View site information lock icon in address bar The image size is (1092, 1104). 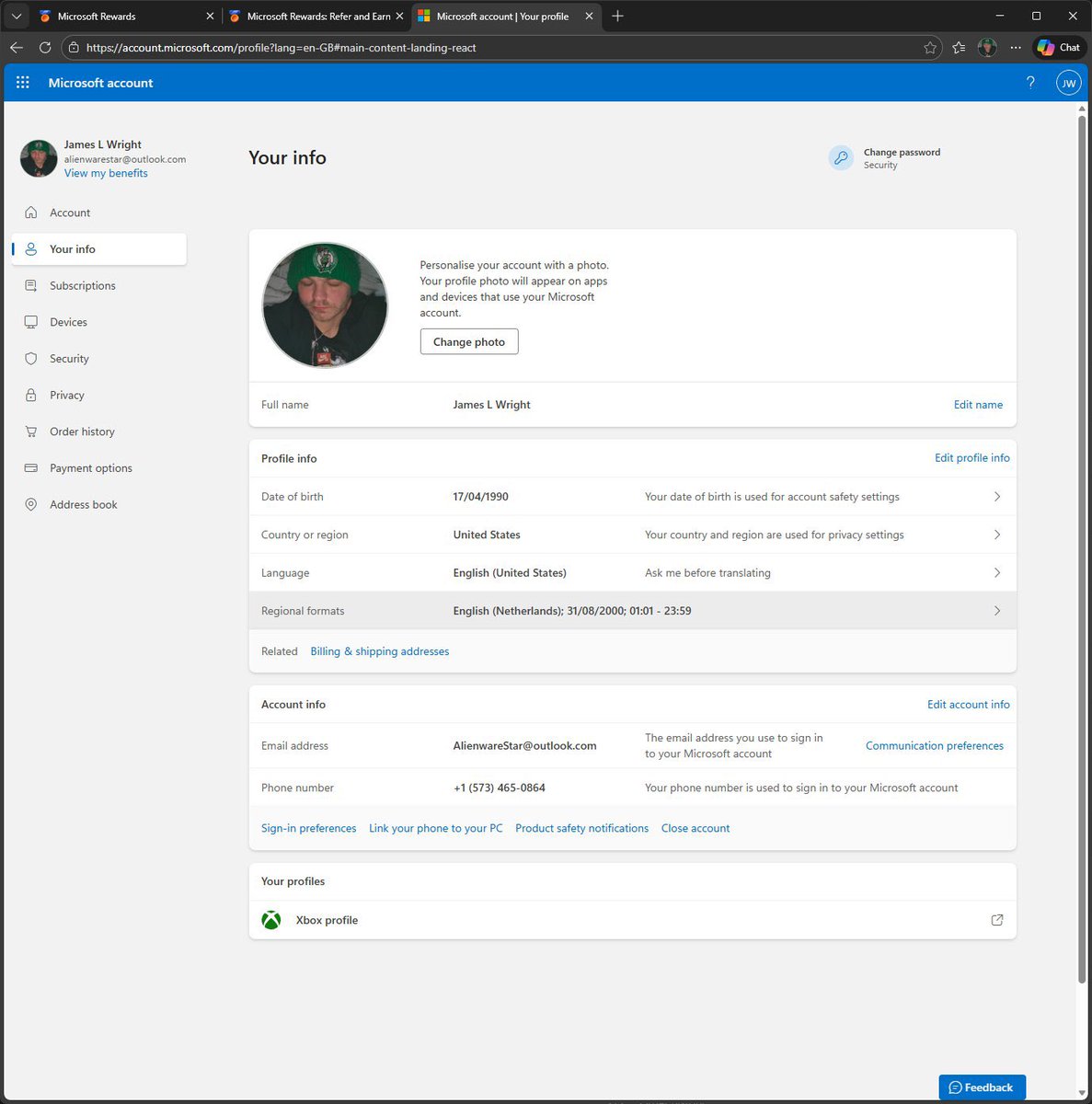pos(74,48)
